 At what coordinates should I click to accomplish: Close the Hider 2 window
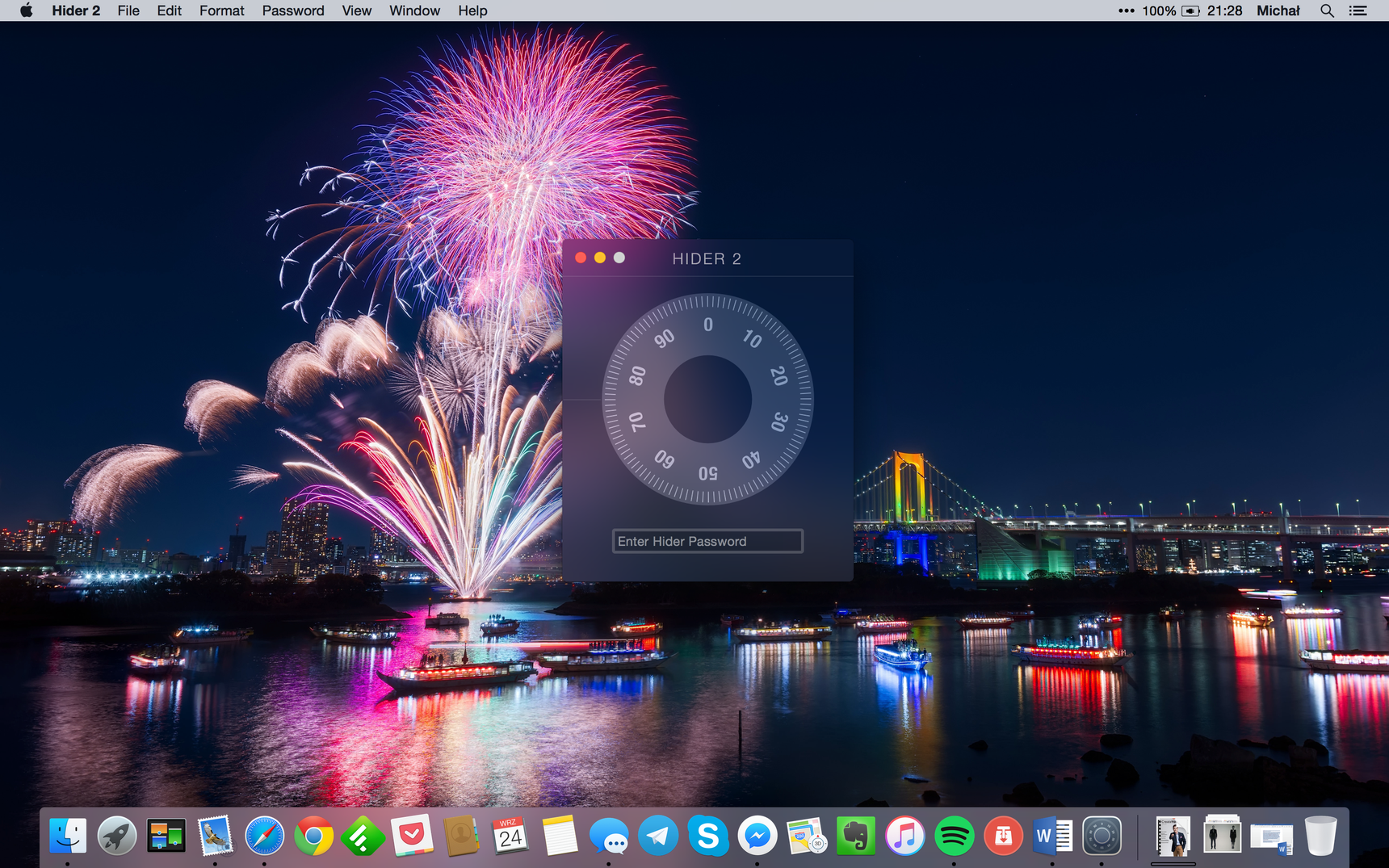581,258
